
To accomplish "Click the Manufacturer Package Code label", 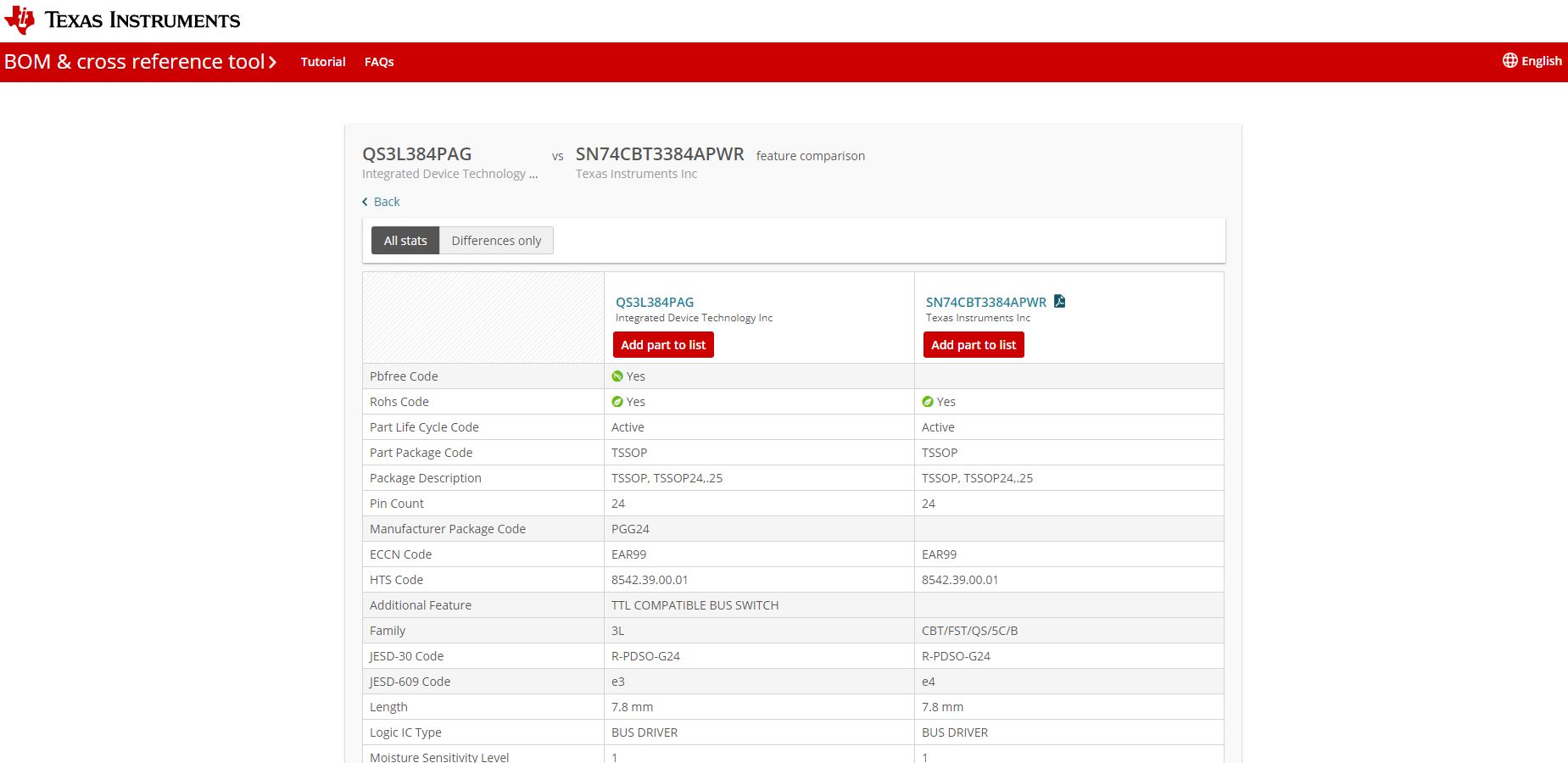I will click(448, 529).
